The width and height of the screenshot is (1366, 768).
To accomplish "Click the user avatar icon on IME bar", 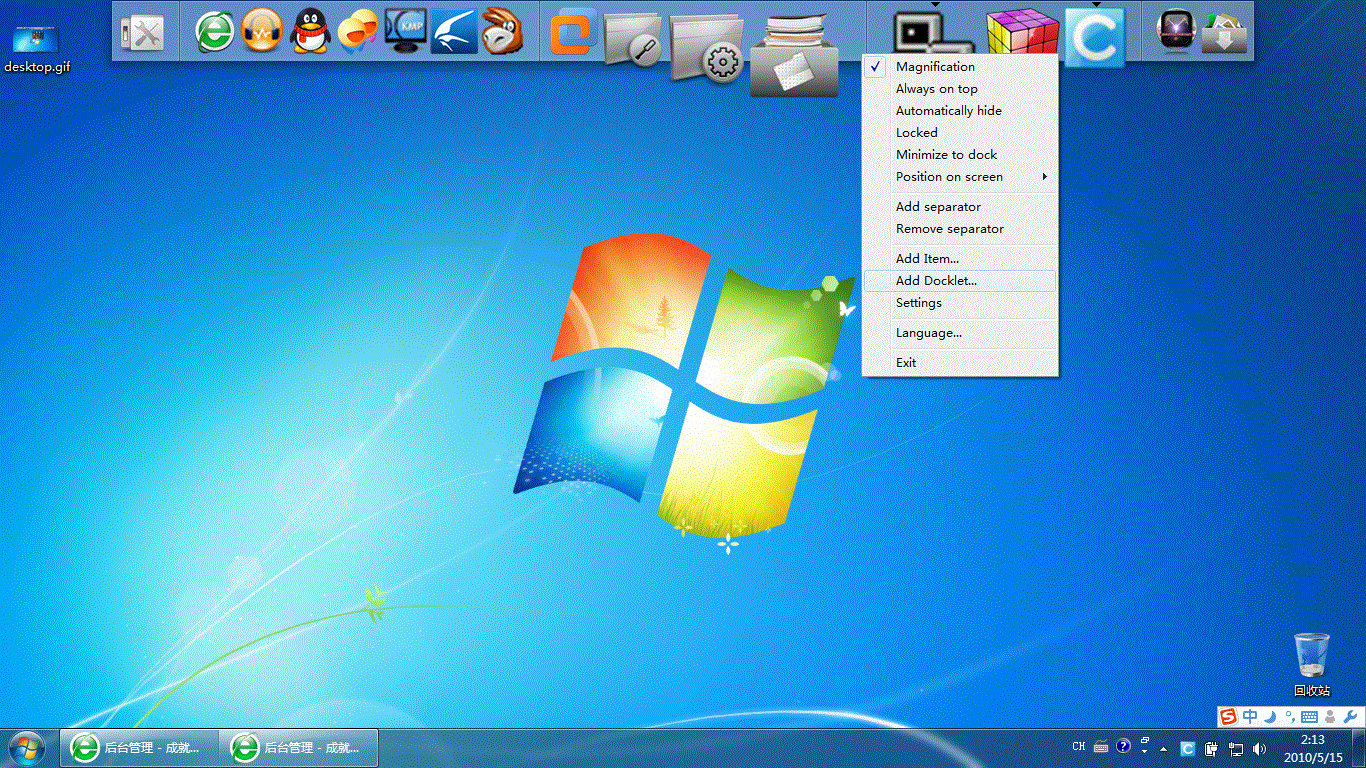I will tap(1330, 716).
